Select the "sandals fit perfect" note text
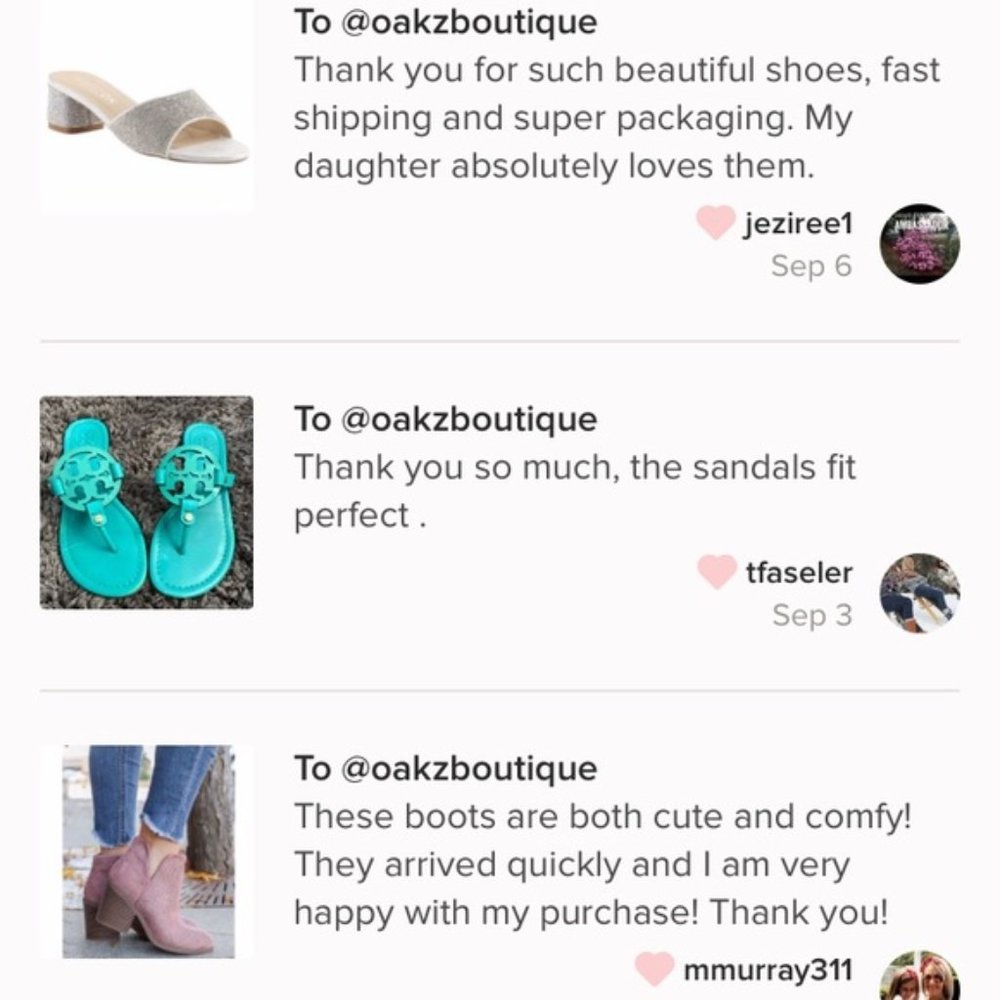This screenshot has height=1000, width=1000. [575, 491]
